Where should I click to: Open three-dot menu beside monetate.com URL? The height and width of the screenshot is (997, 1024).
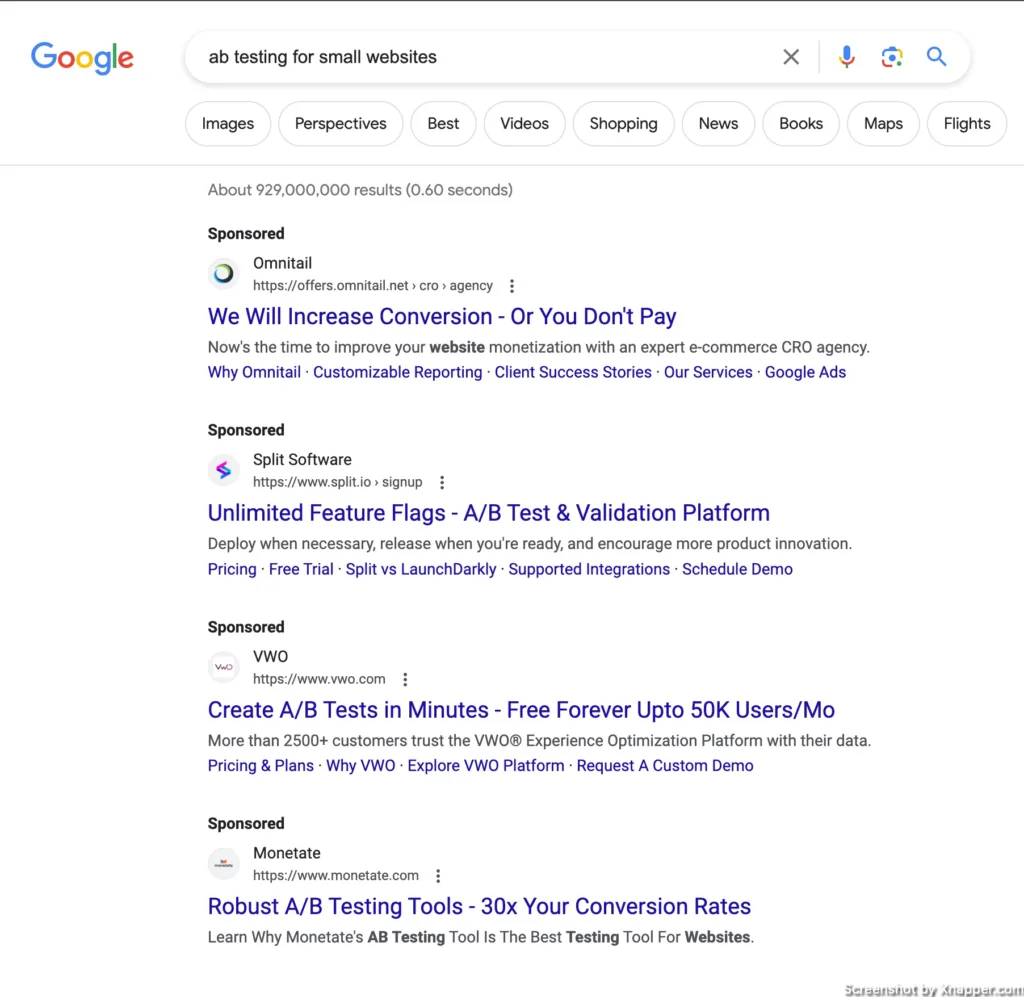(x=438, y=876)
